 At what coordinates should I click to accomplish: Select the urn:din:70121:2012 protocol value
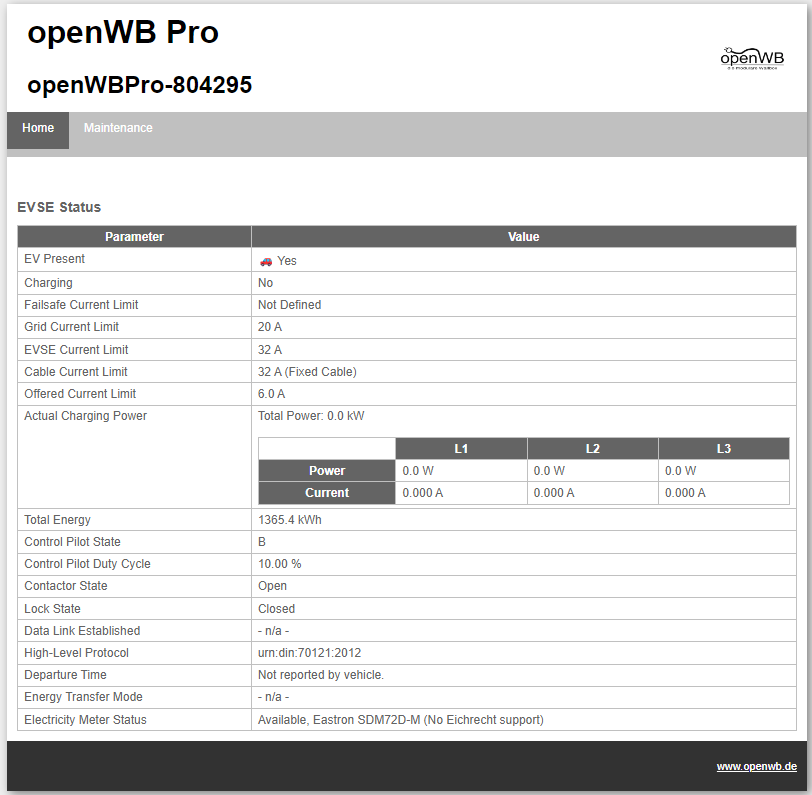coord(309,653)
